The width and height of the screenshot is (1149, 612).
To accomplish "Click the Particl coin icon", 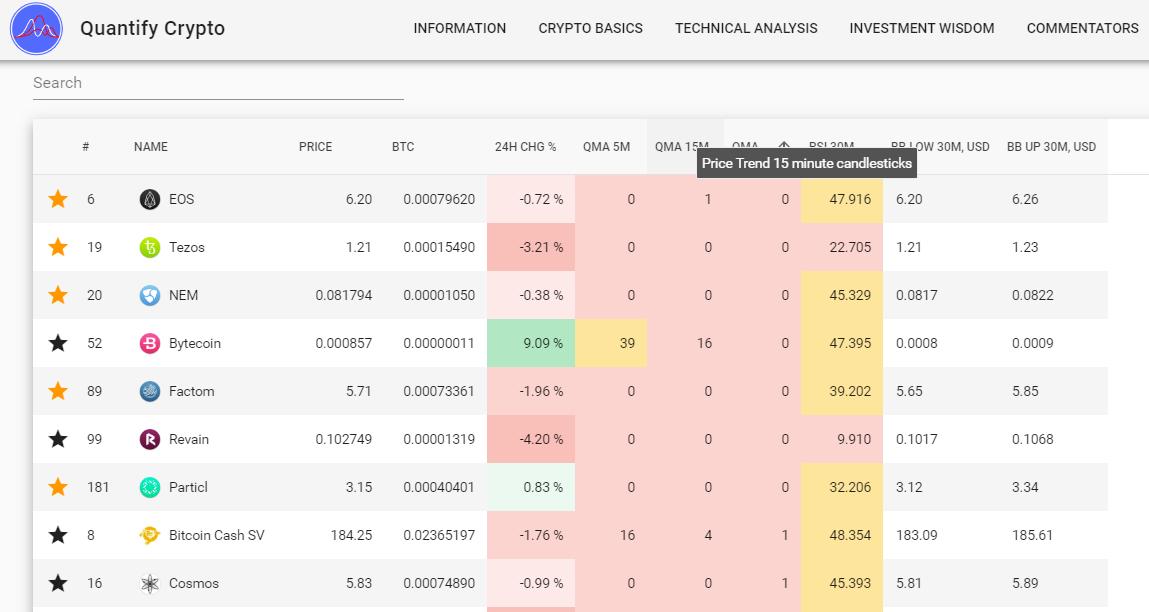I will pyautogui.click(x=149, y=487).
